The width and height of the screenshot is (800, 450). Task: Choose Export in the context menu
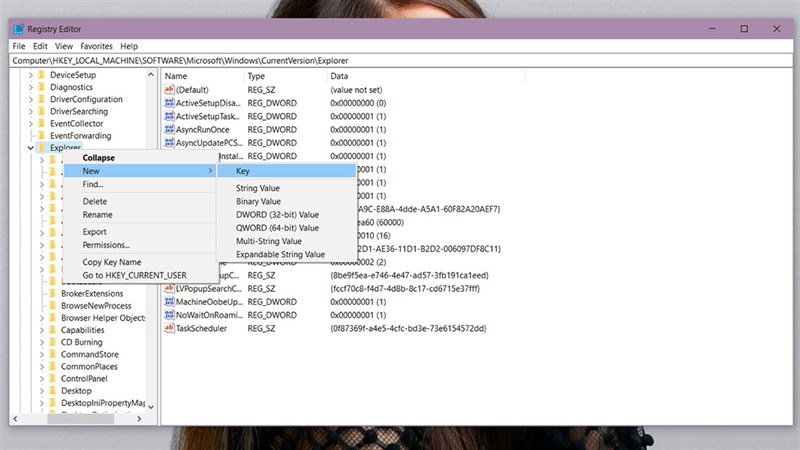tap(141, 232)
